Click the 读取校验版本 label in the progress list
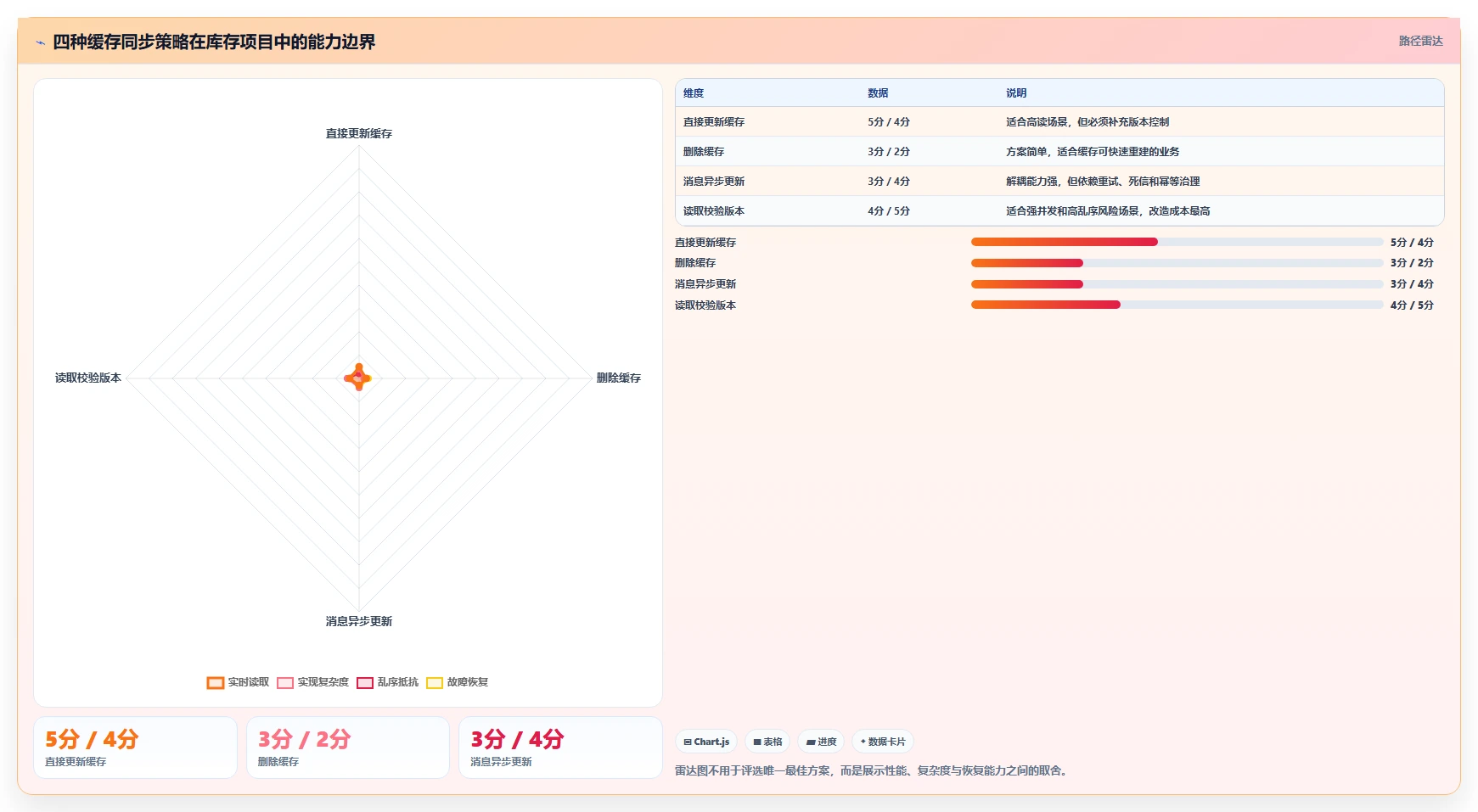 point(705,305)
